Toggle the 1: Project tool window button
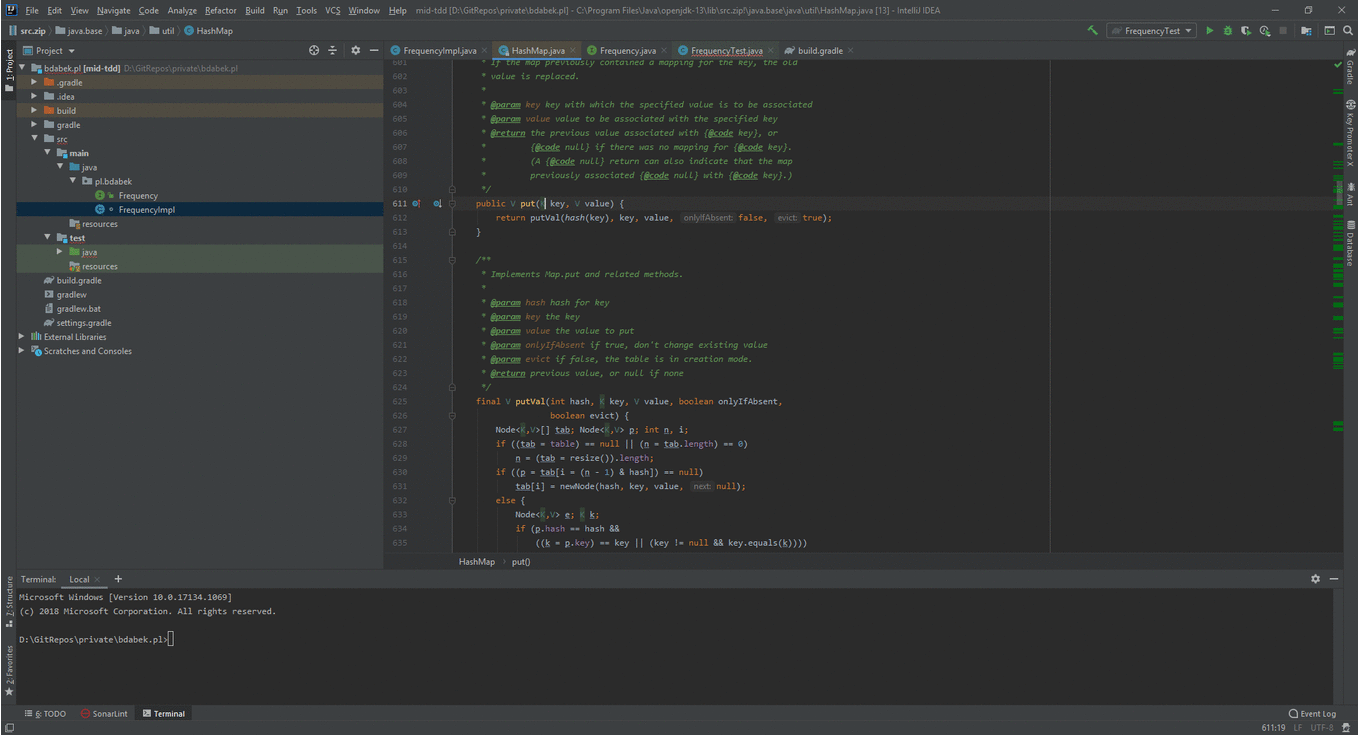Viewport: 1358px width, 735px height. click(9, 70)
